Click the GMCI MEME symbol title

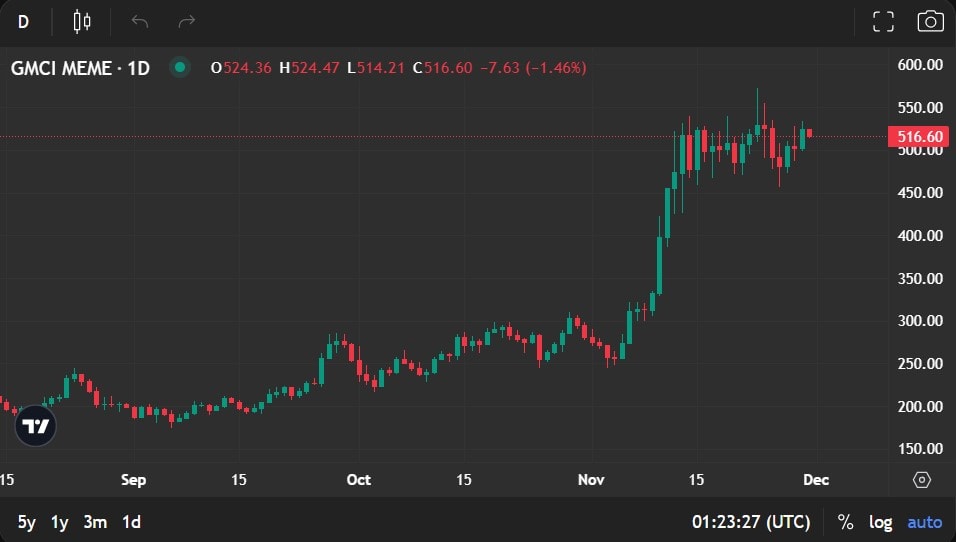pos(80,68)
